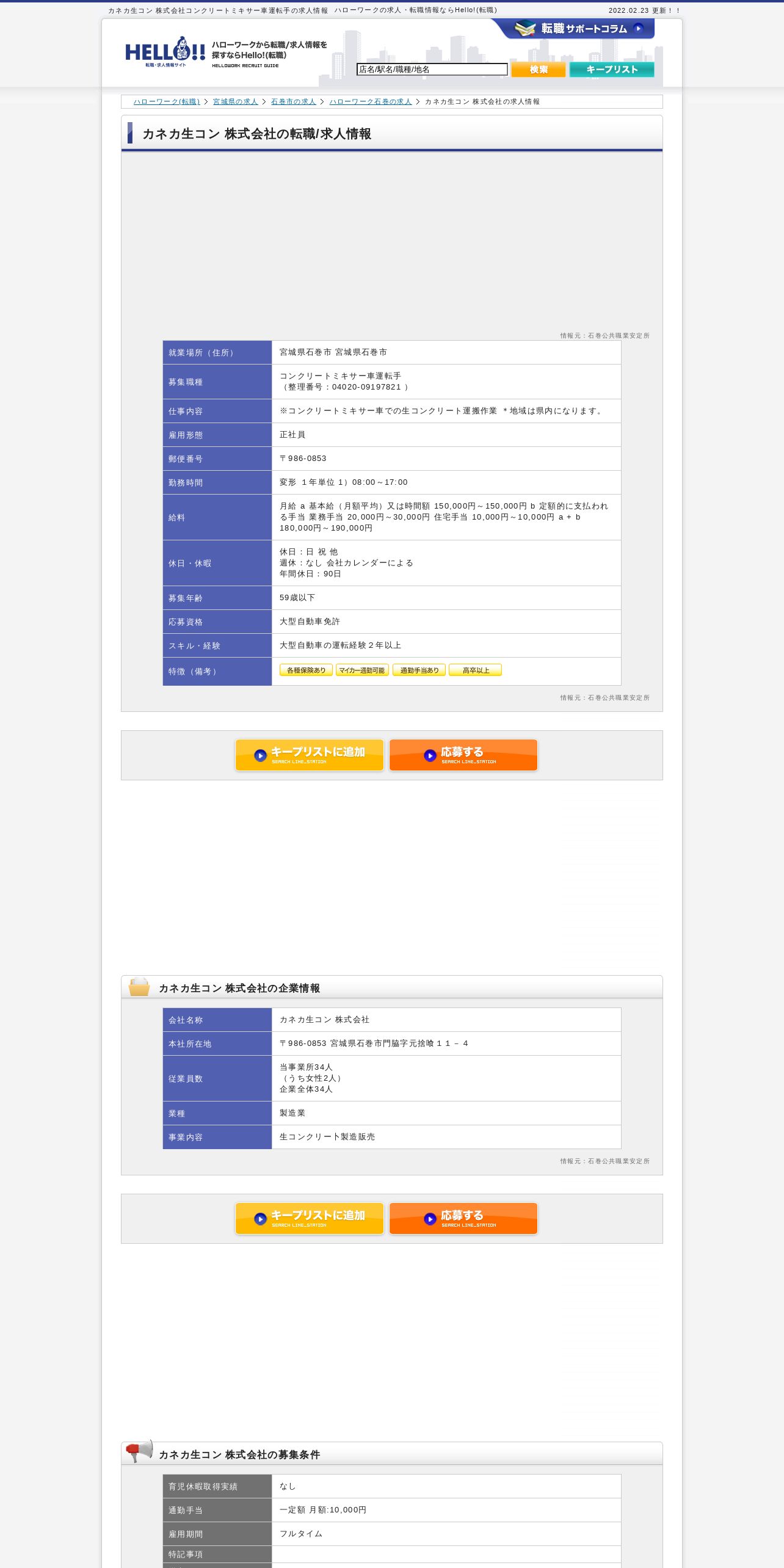Select the 整理番号 04020-09197821 text
The width and height of the screenshot is (784, 1568).
point(345,387)
